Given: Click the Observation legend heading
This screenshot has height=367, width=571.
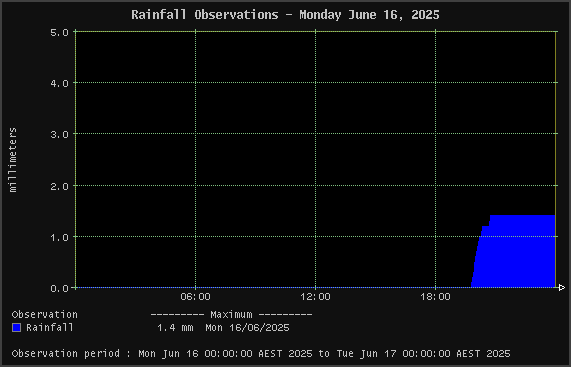Looking at the screenshot, I should coord(44,315).
